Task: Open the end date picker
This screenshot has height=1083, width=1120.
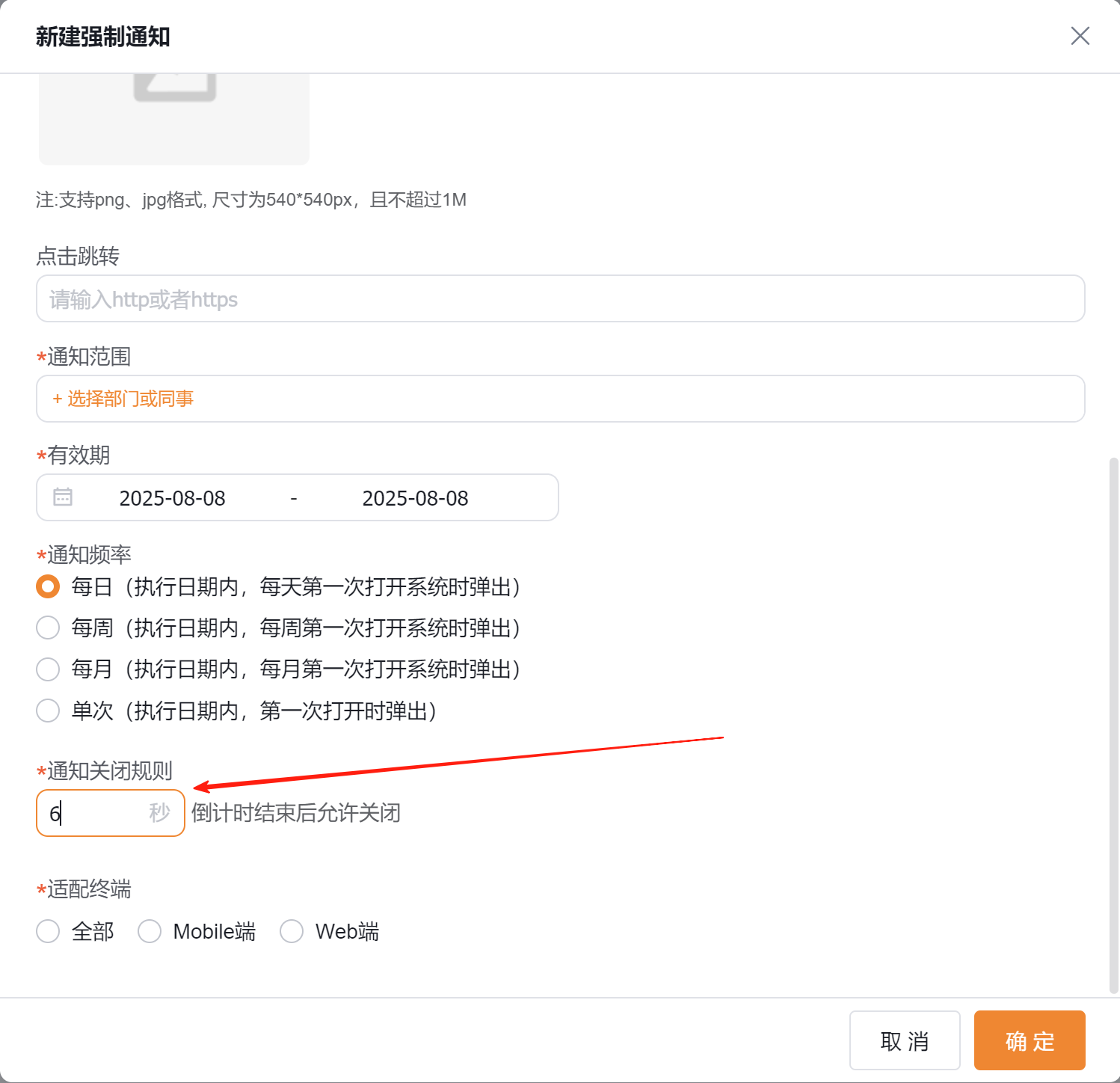Action: pyautogui.click(x=415, y=498)
